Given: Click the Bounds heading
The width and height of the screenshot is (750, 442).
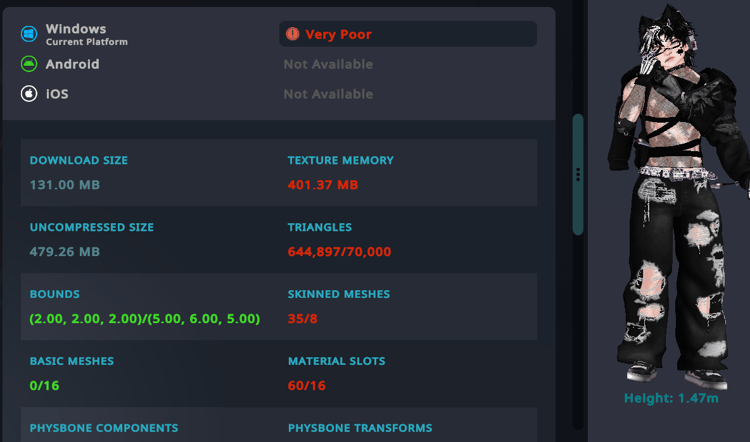Looking at the screenshot, I should (x=55, y=294).
